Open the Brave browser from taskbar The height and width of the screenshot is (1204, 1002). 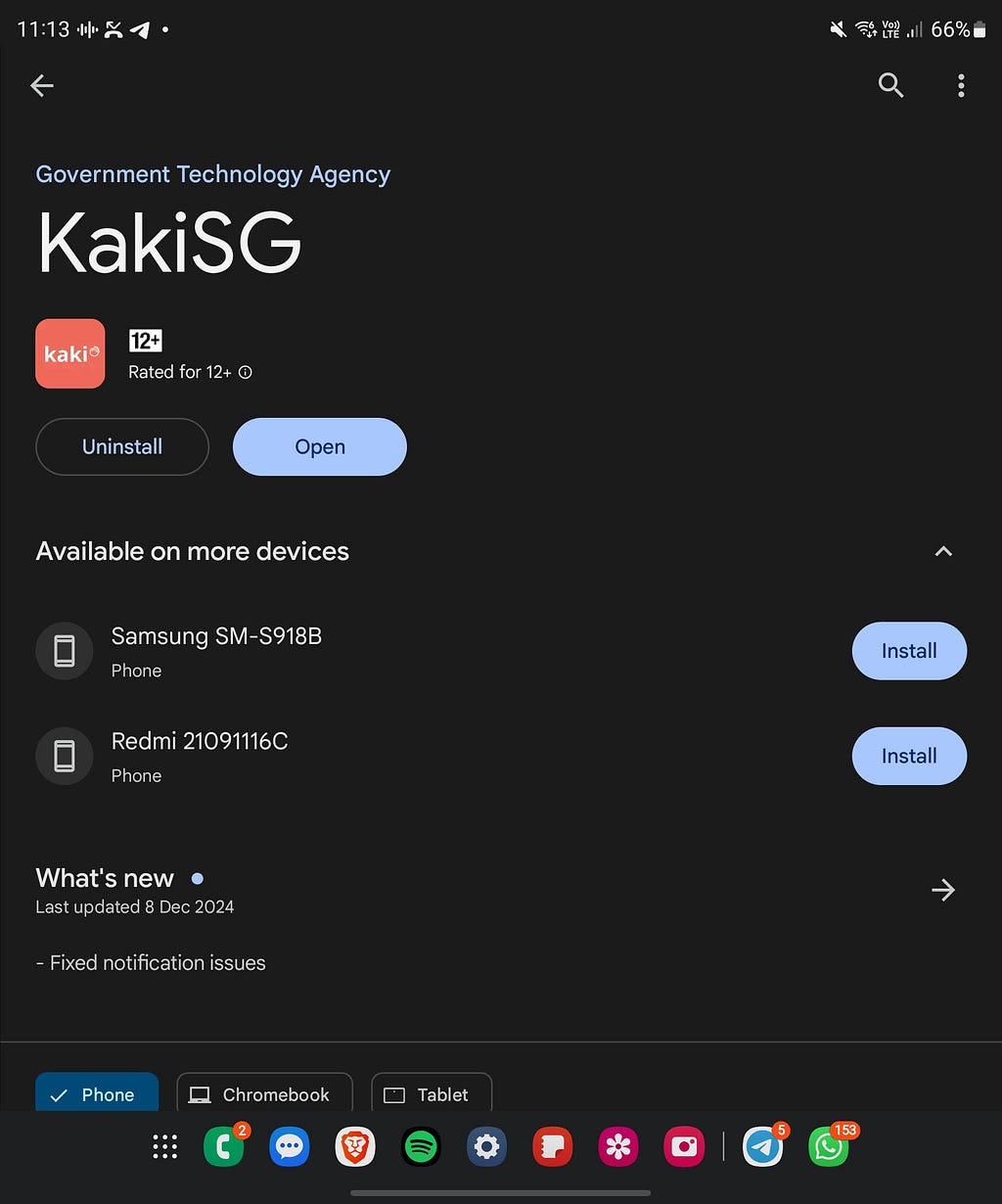(x=355, y=1147)
